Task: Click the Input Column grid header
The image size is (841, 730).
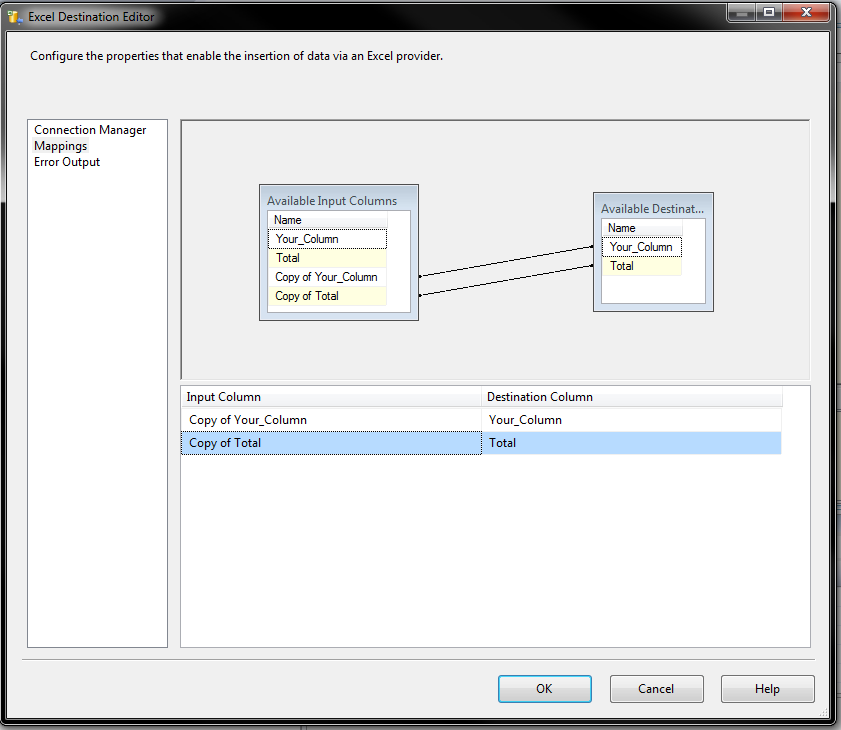Action: click(x=330, y=396)
